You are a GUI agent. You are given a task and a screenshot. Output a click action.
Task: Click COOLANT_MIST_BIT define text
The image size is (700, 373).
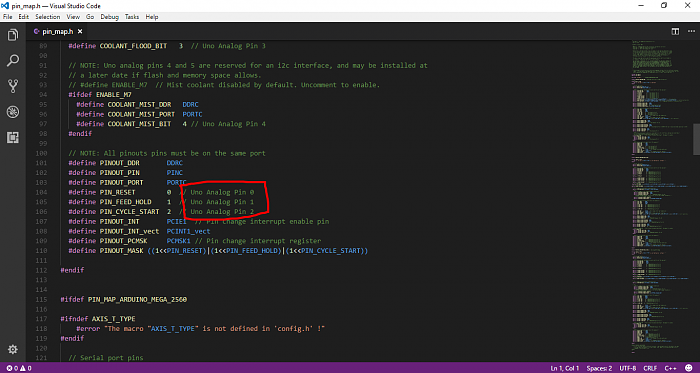pyautogui.click(x=139, y=124)
